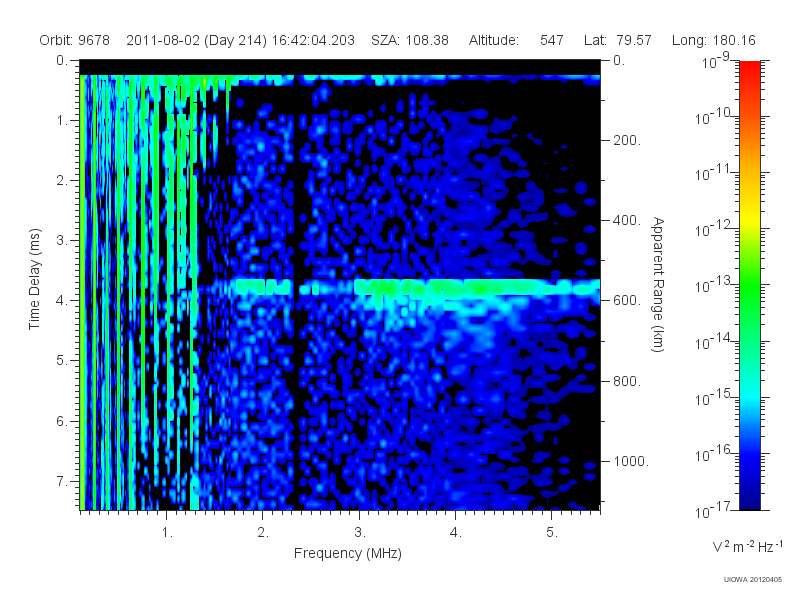The width and height of the screenshot is (800, 600).
Task: Click the '600.' apparent range tick label
Action: point(627,301)
